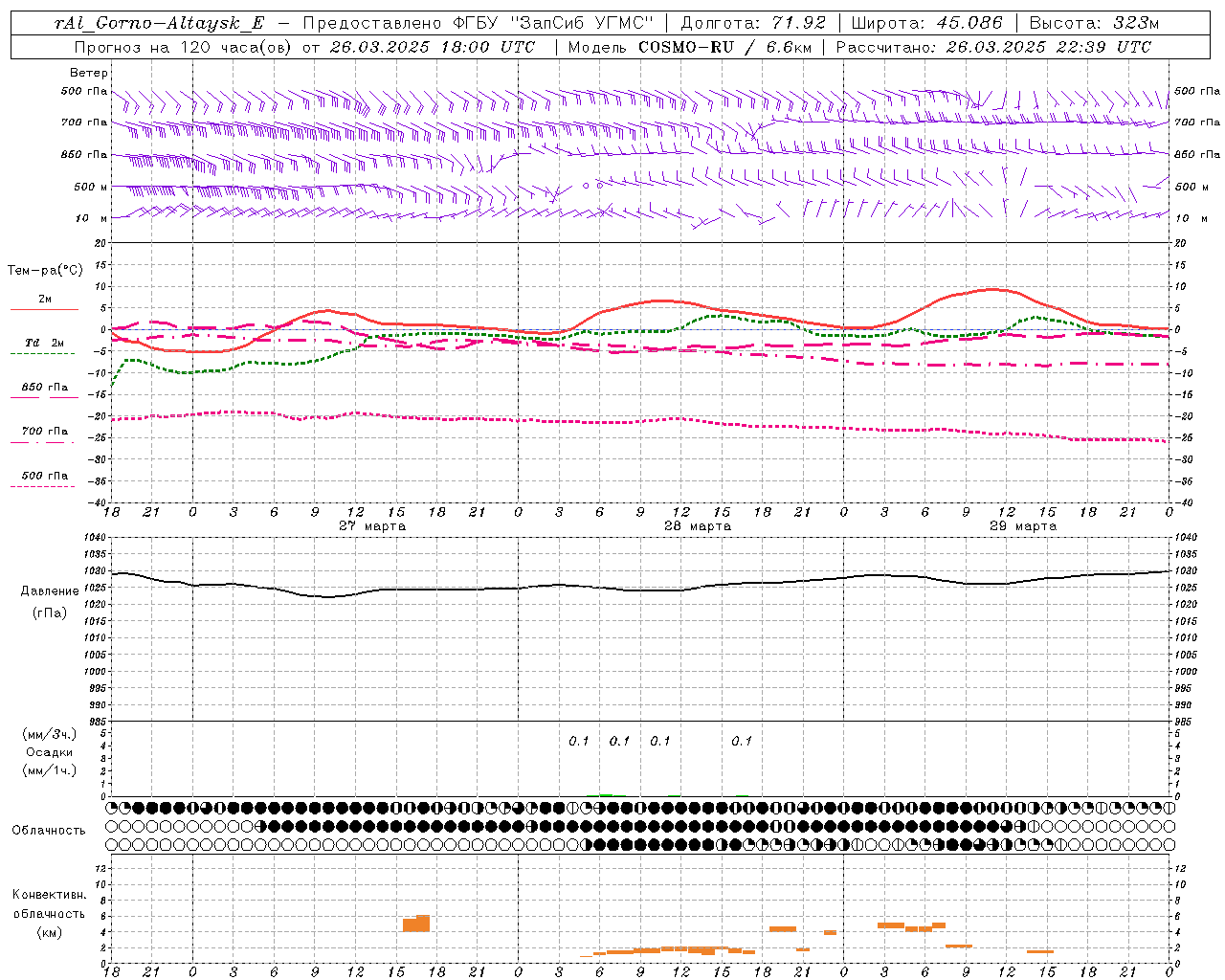Click the (мм/3ч.) precipitation unit label

(50, 734)
